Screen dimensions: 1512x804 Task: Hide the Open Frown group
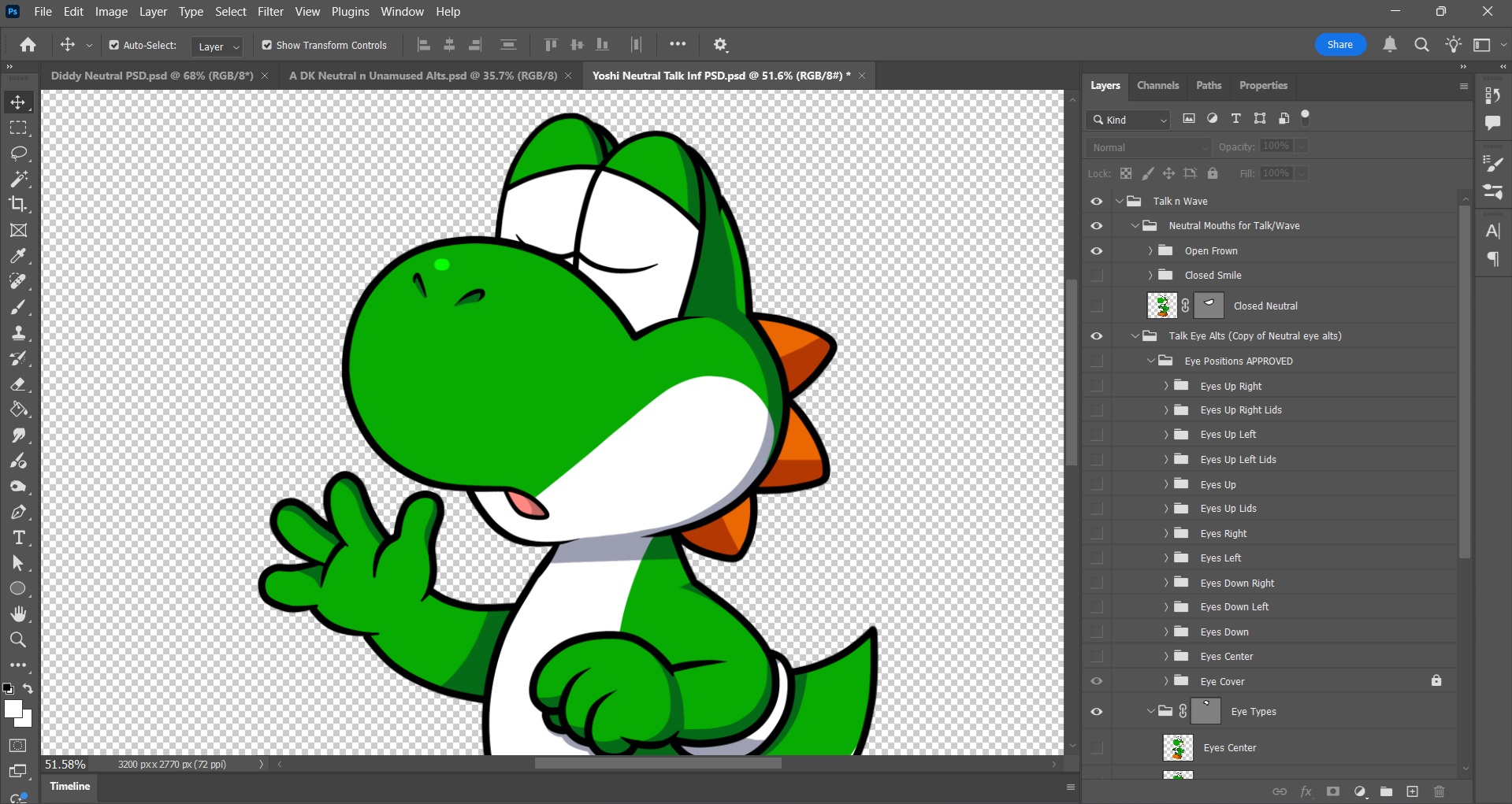[x=1097, y=251]
